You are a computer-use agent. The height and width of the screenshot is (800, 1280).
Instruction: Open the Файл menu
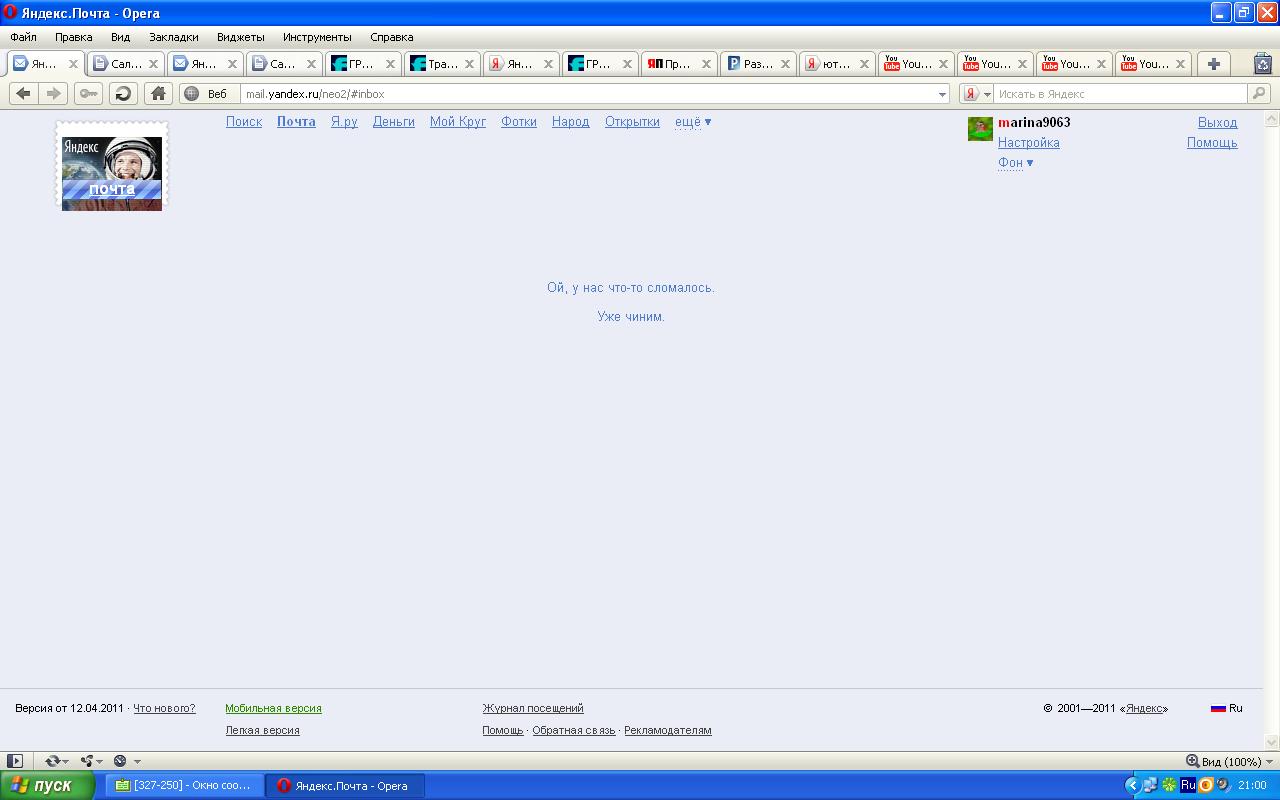click(x=23, y=37)
